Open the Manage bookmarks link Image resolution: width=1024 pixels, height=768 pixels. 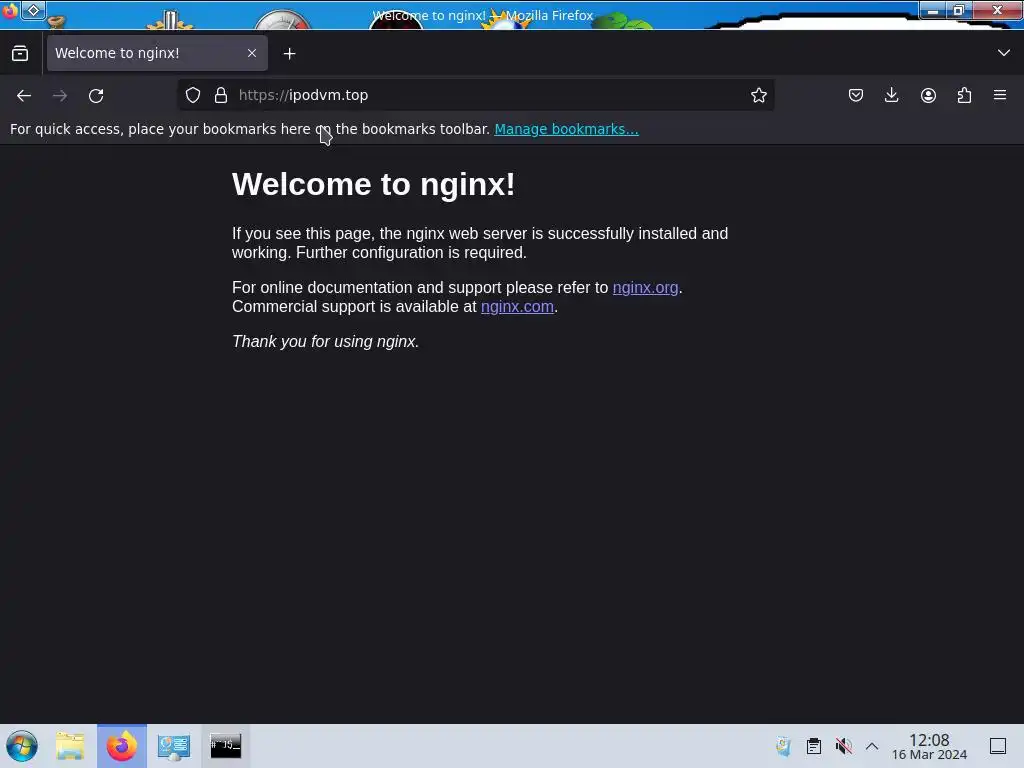566,129
